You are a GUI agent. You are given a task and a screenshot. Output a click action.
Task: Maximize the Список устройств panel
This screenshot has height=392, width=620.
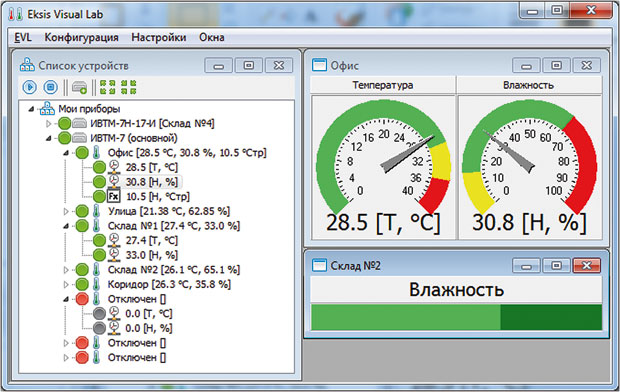[x=249, y=65]
